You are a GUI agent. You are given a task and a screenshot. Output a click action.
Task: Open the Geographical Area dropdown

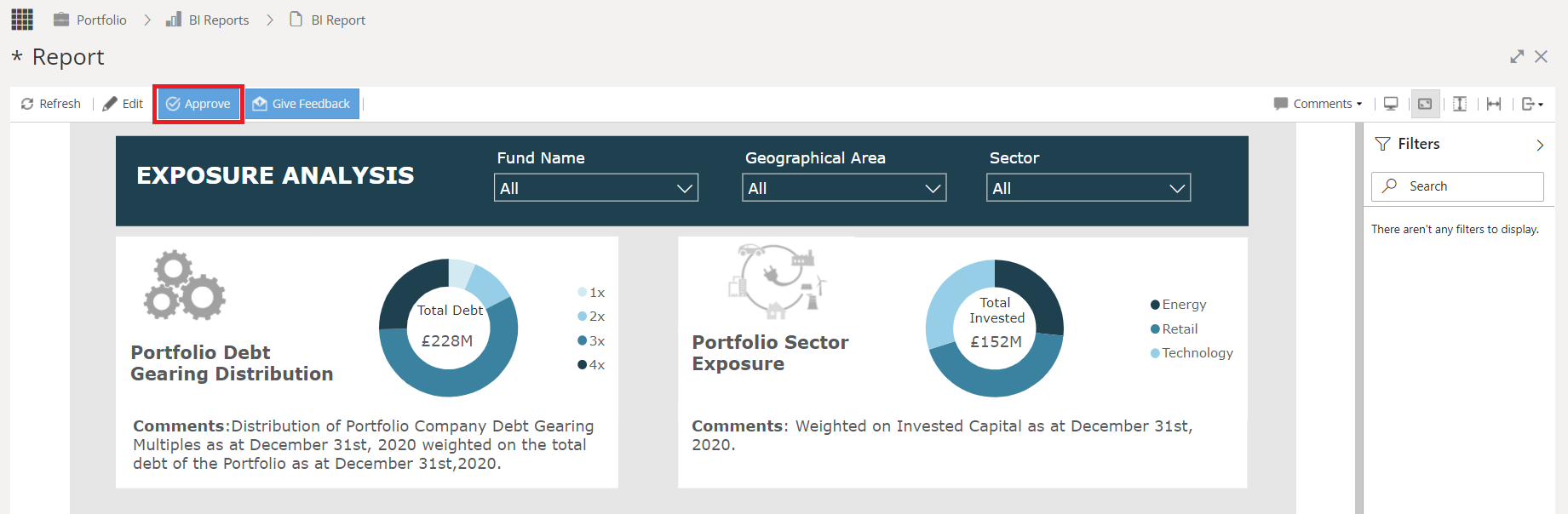pyautogui.click(x=844, y=188)
